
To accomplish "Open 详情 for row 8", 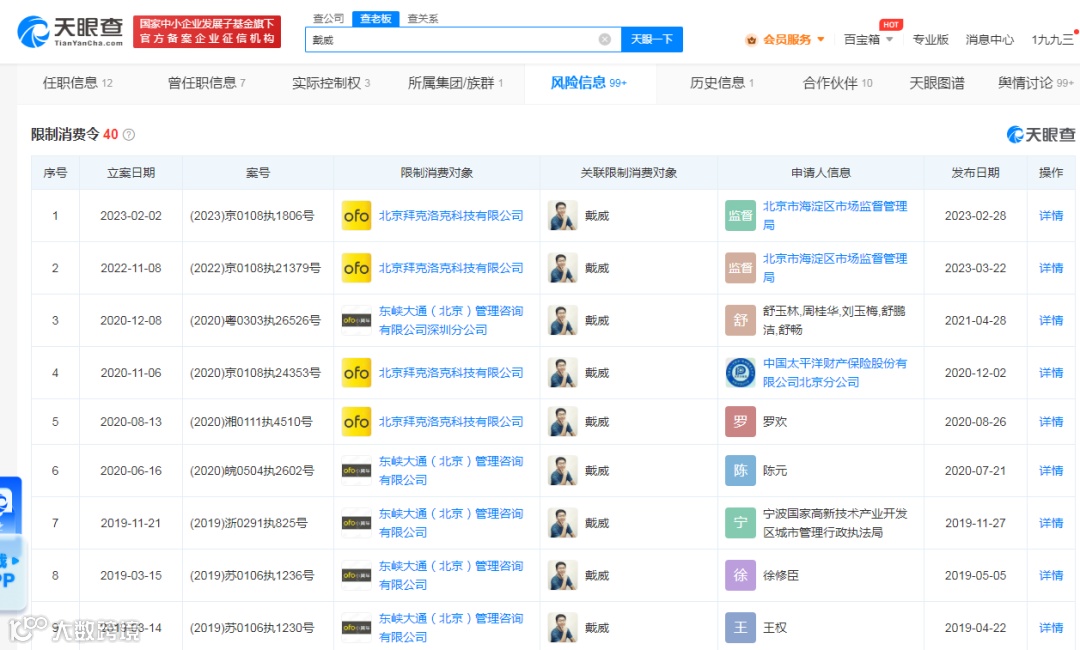I will point(1051,575).
